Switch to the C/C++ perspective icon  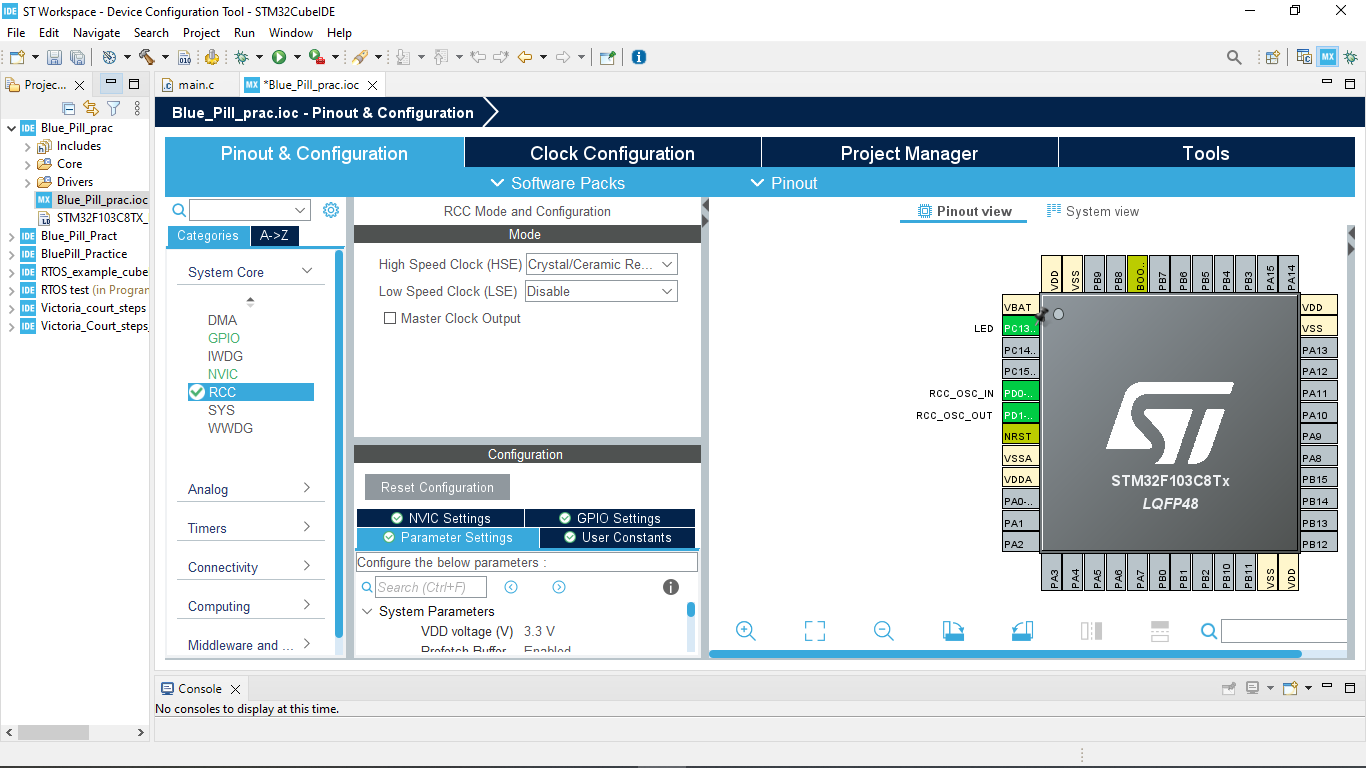click(1304, 57)
